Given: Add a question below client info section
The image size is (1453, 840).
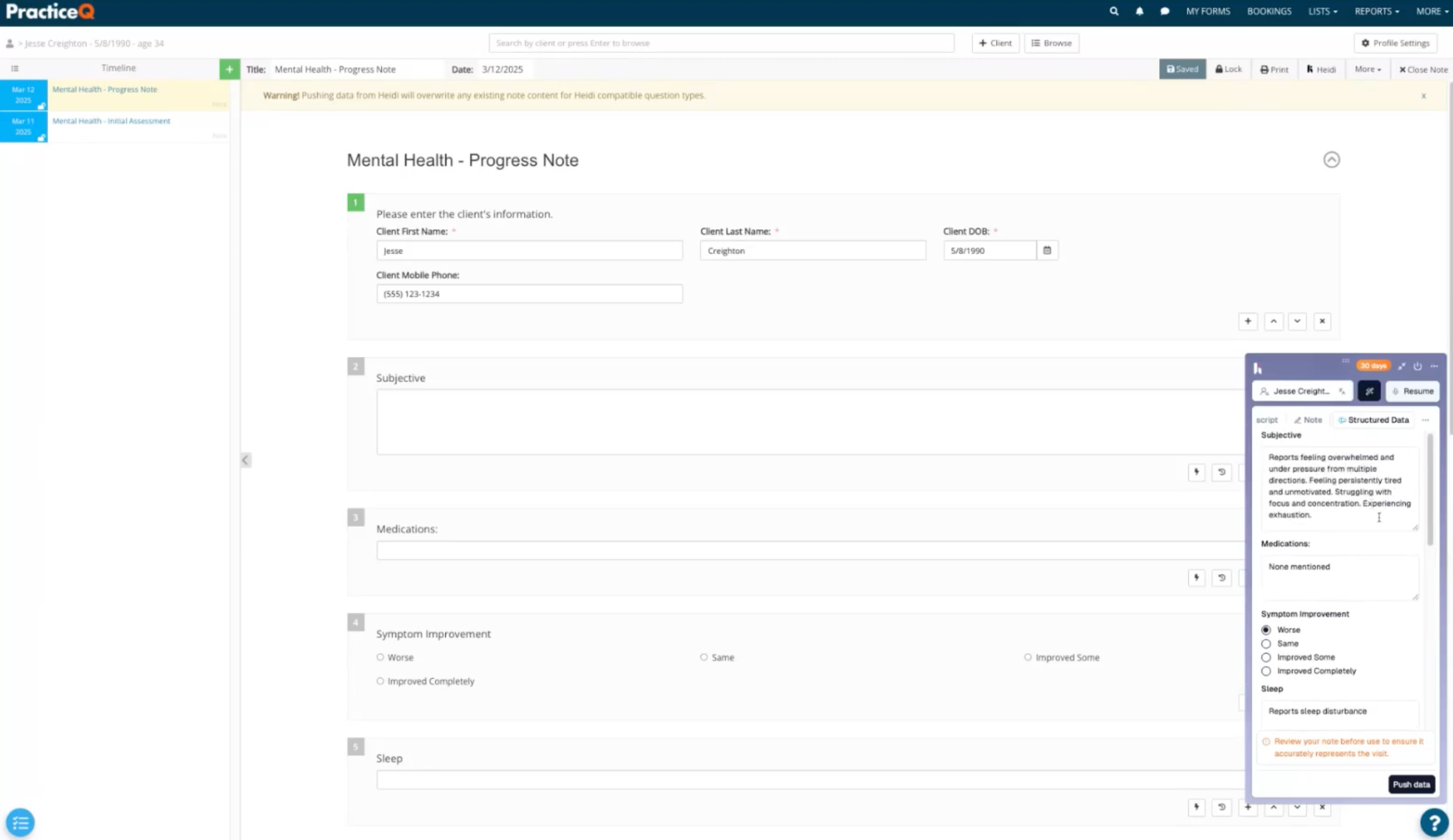Looking at the screenshot, I should [1247, 322].
